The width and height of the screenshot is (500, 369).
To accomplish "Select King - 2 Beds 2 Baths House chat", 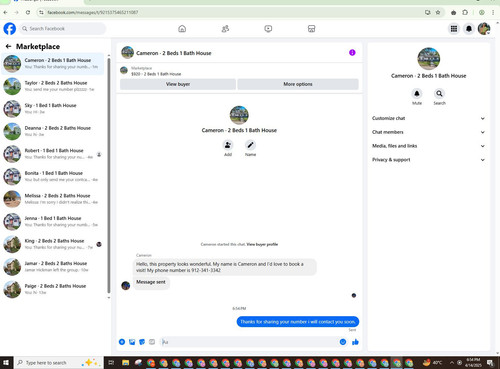I will [53, 244].
